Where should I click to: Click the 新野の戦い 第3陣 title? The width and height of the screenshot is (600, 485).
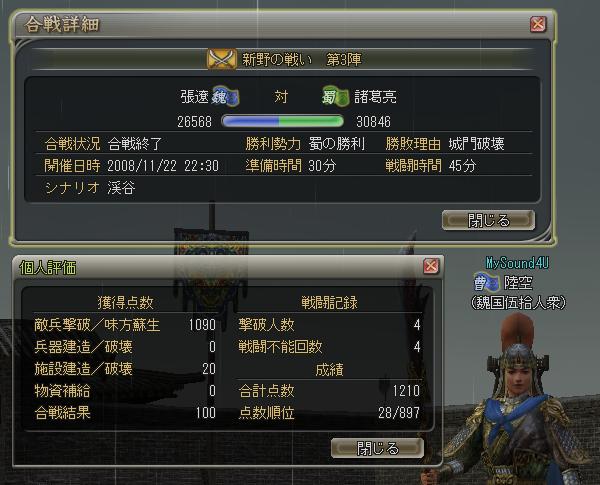(x=302, y=59)
